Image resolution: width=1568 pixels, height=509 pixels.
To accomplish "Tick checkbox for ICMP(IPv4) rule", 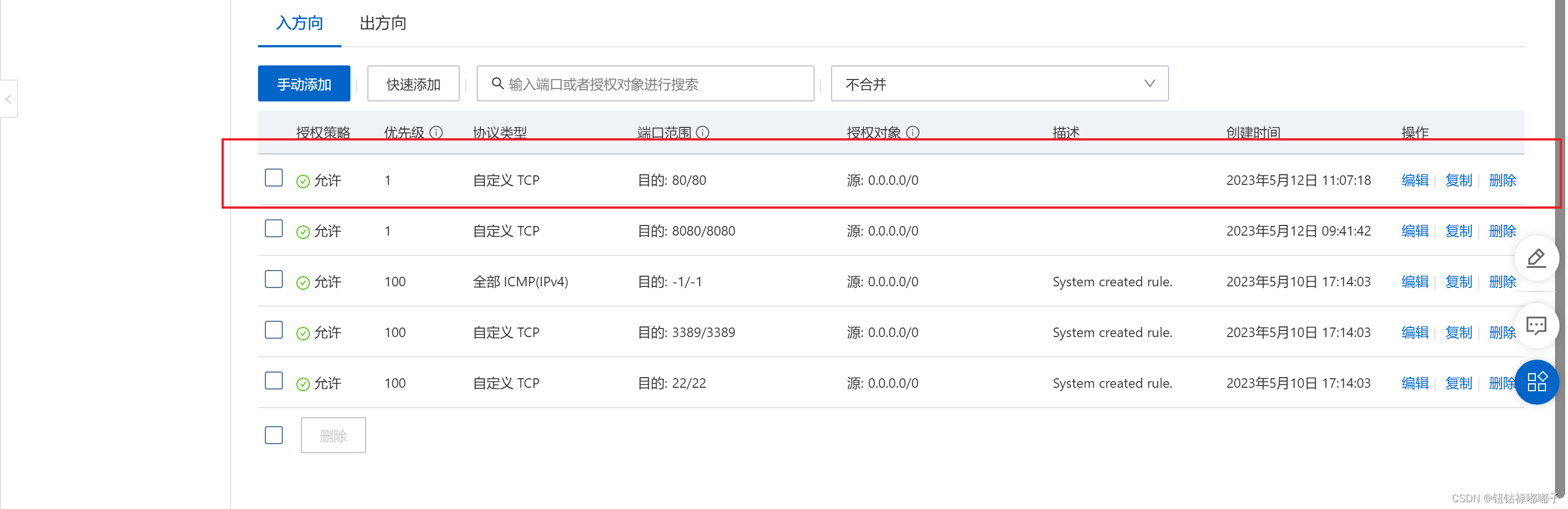I will tap(274, 279).
